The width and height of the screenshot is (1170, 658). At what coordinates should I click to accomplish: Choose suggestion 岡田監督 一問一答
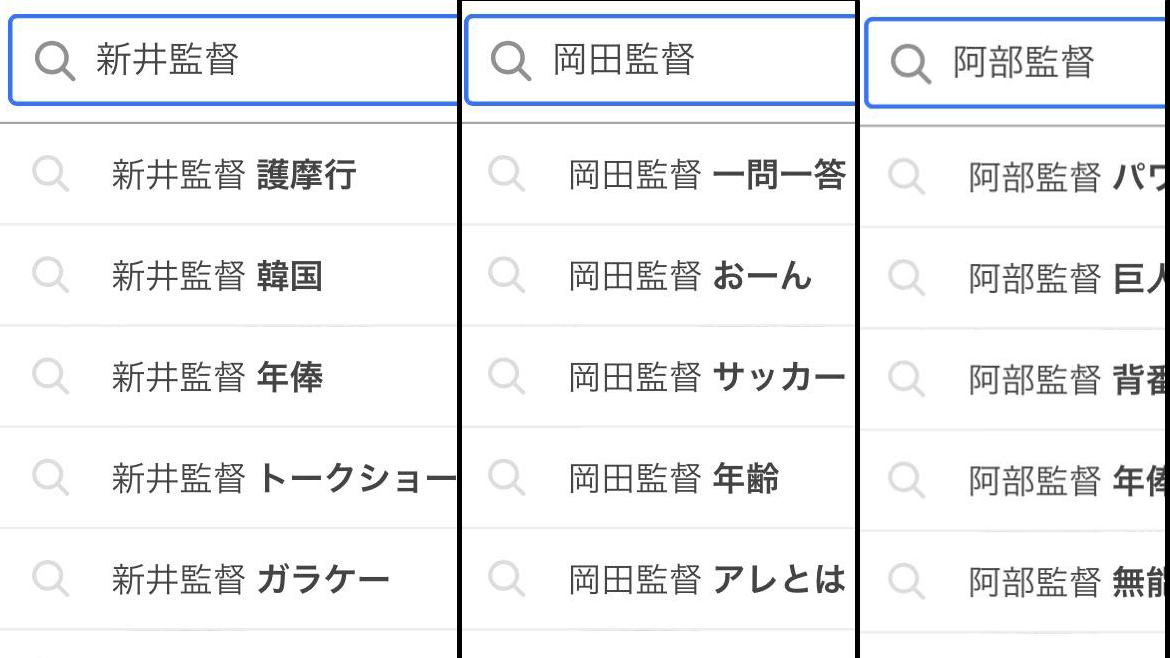[x=706, y=175]
